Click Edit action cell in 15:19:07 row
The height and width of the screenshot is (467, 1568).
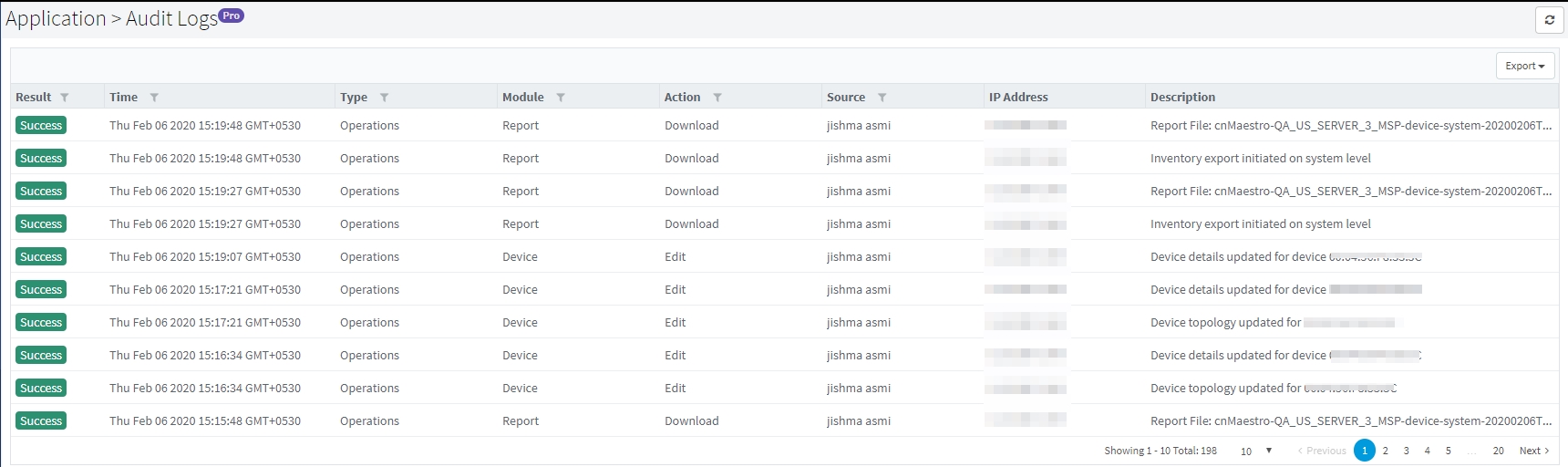(x=676, y=257)
